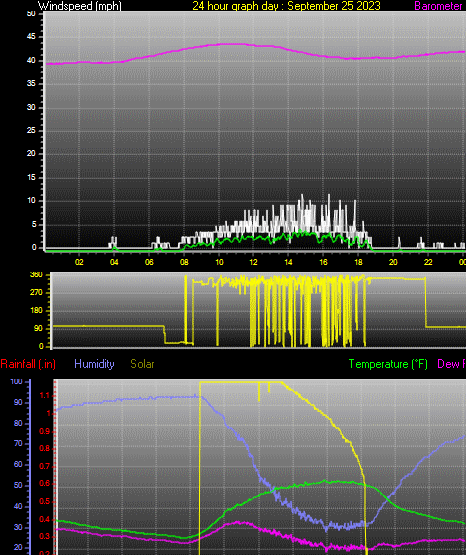Click the '02' hour label on the time axis

(79, 262)
